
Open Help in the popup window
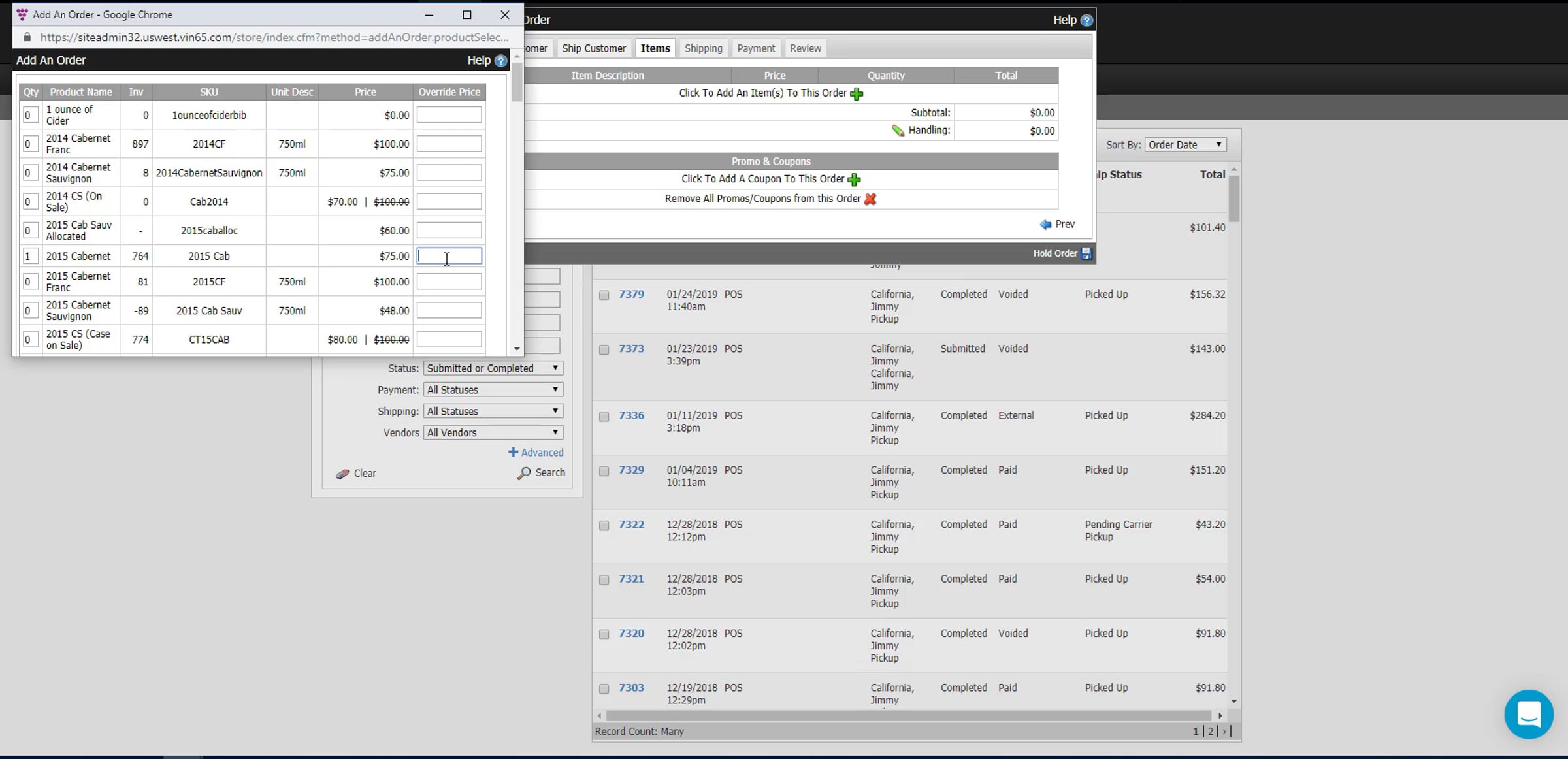500,60
